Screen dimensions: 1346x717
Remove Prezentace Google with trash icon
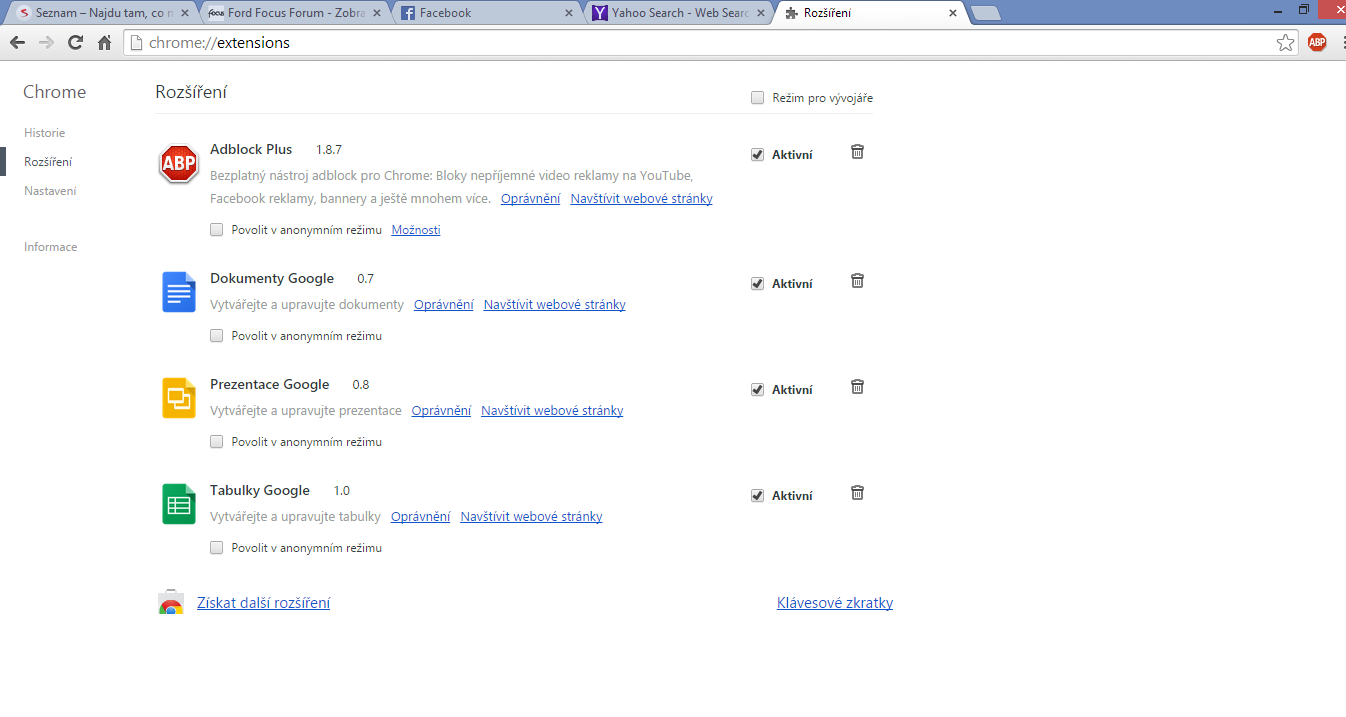[857, 387]
